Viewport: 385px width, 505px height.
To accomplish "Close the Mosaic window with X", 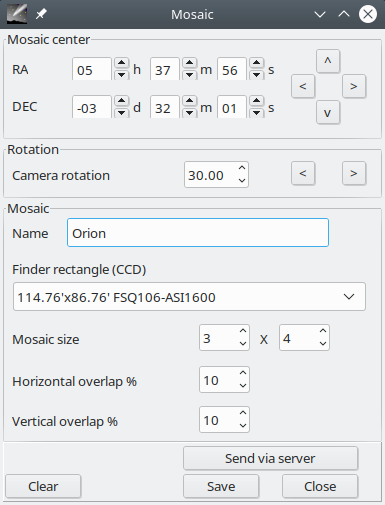I will 368,14.
